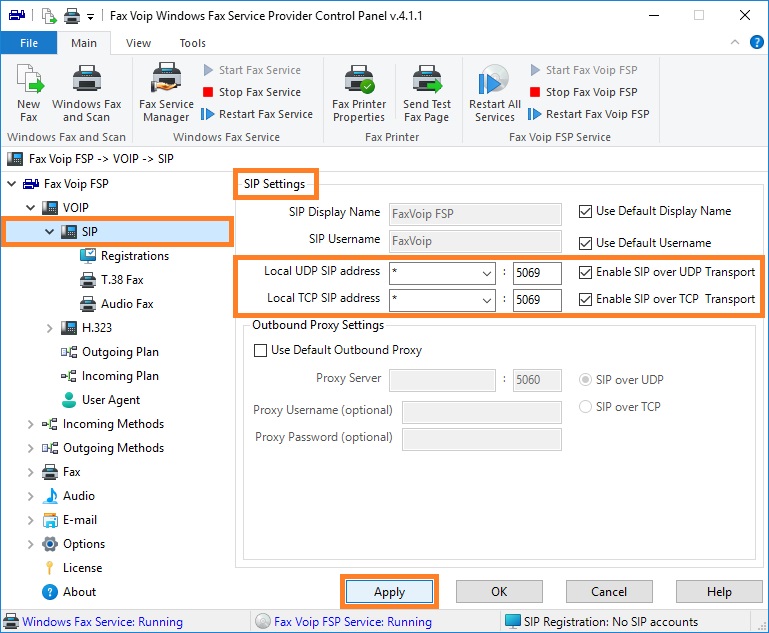
Task: Expand the E-mail tree node
Action: click(x=30, y=520)
